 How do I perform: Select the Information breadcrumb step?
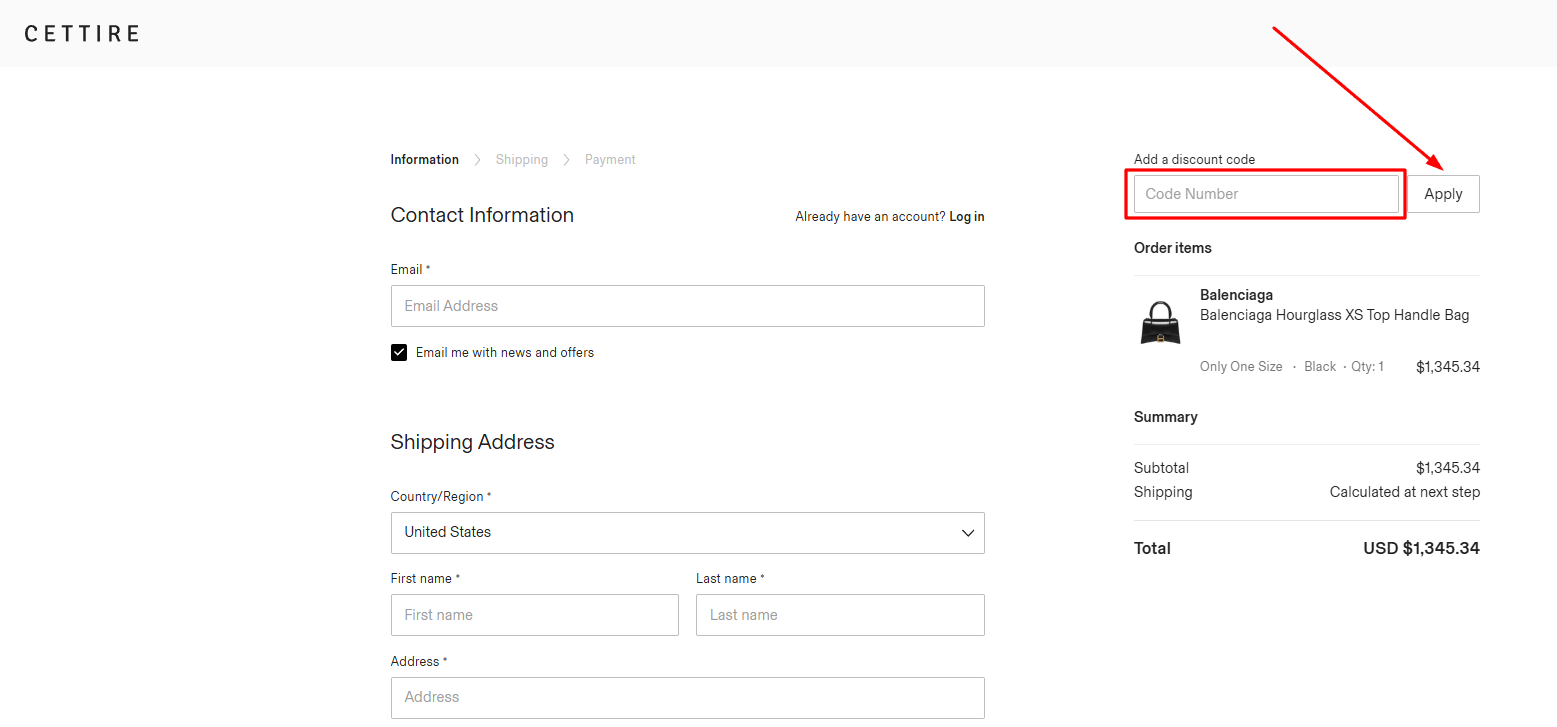click(x=424, y=159)
